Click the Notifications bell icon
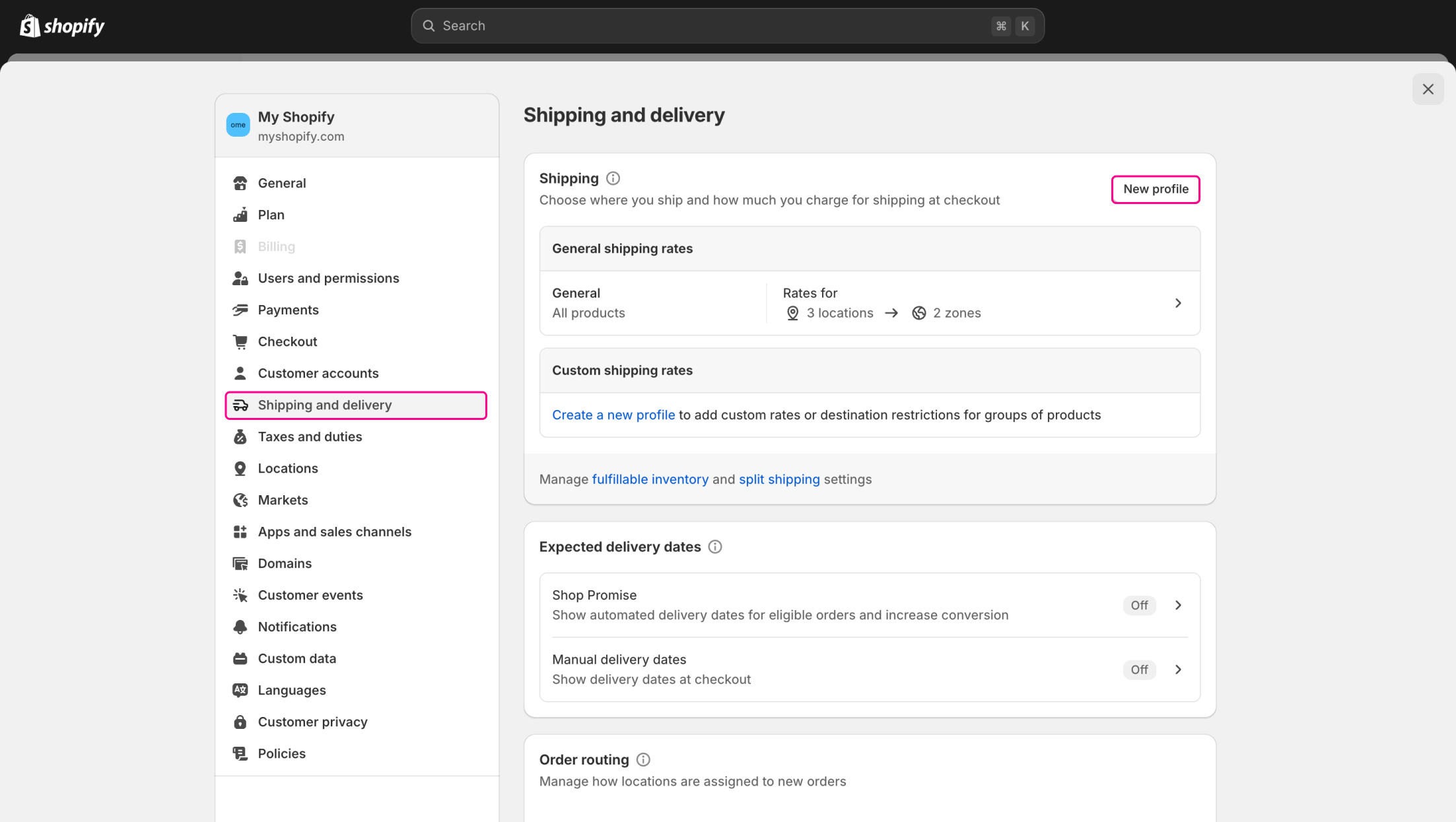The height and width of the screenshot is (822, 1456). [240, 627]
